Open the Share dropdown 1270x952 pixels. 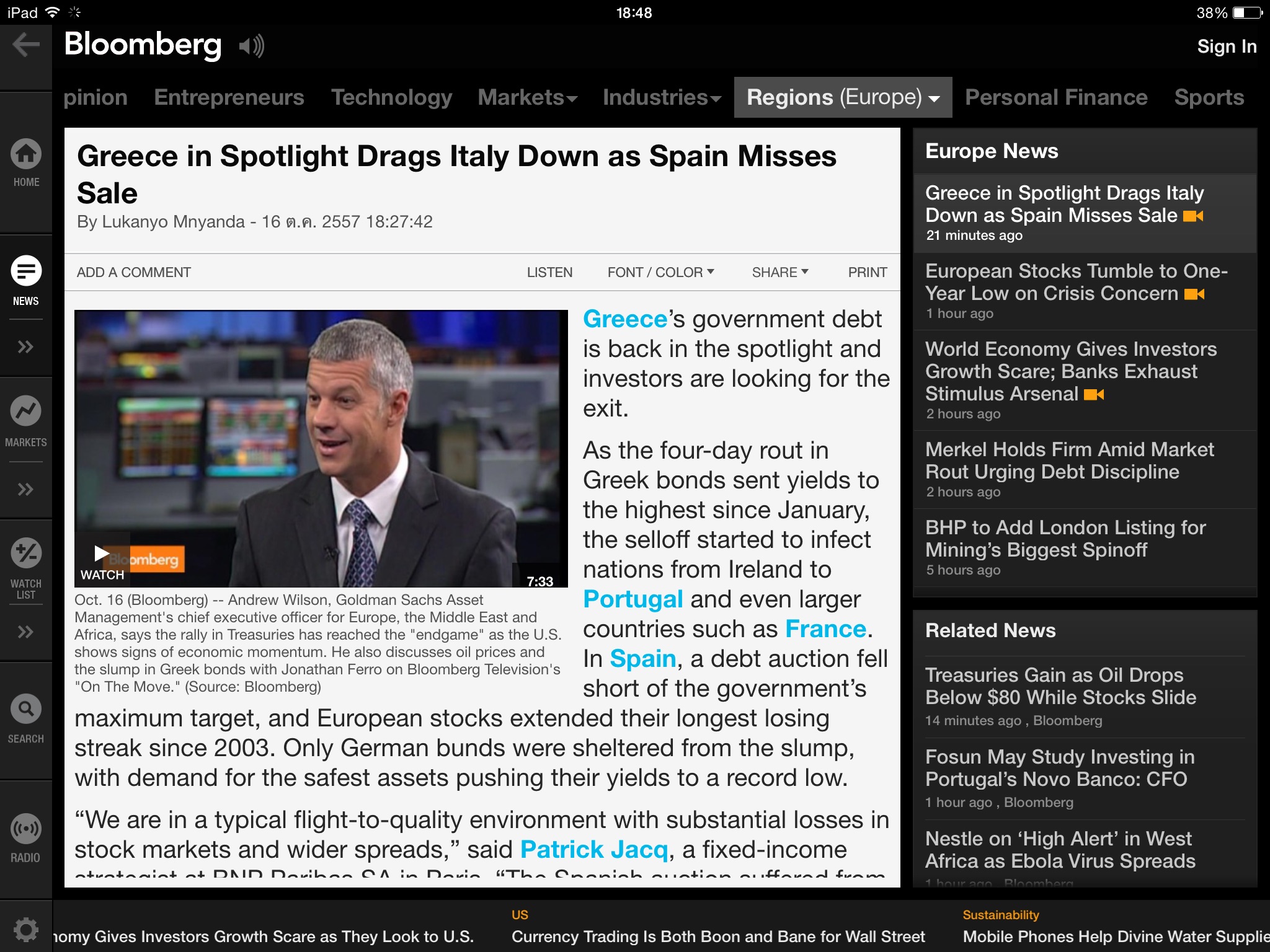779,272
